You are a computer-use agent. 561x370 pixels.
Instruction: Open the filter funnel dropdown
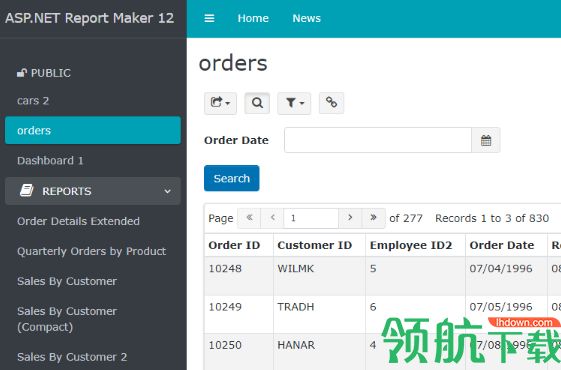coord(294,103)
